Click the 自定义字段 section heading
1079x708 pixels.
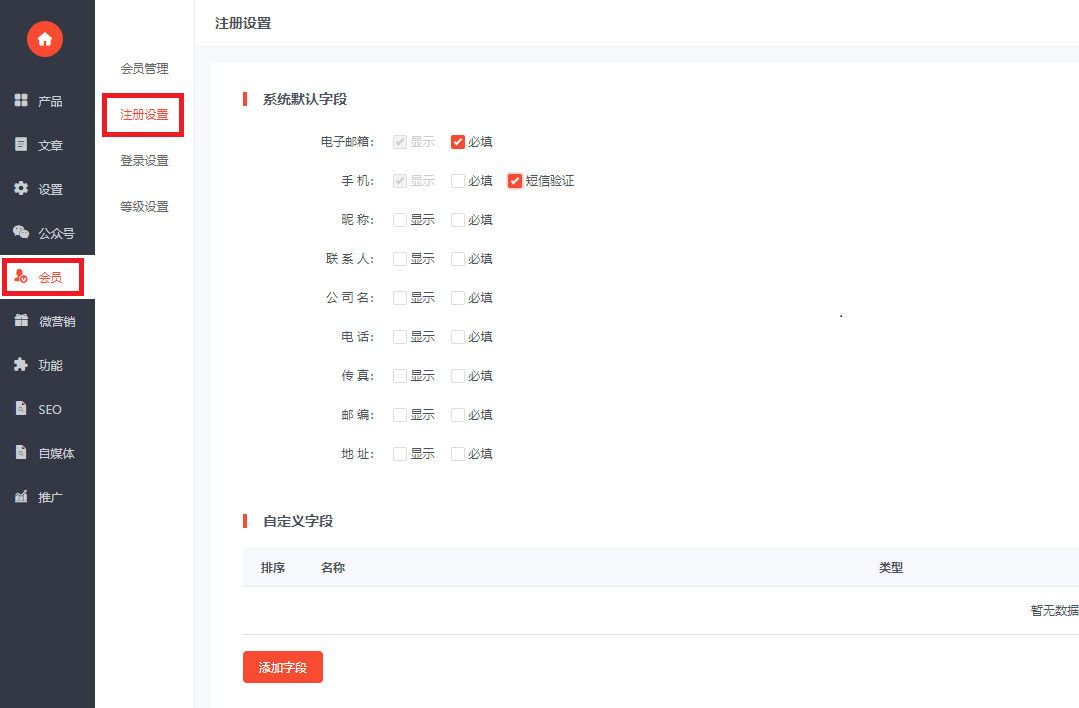point(298,521)
